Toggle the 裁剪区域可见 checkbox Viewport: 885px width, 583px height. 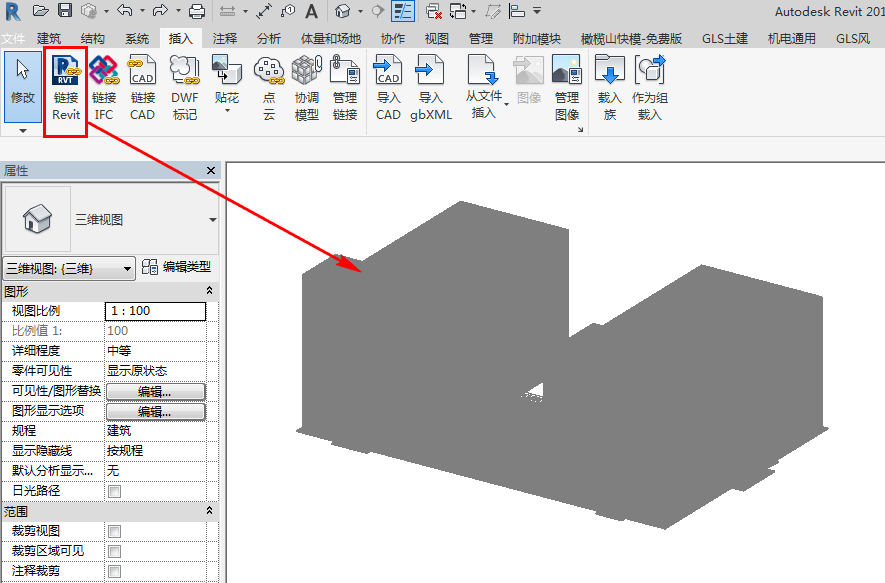coord(115,551)
